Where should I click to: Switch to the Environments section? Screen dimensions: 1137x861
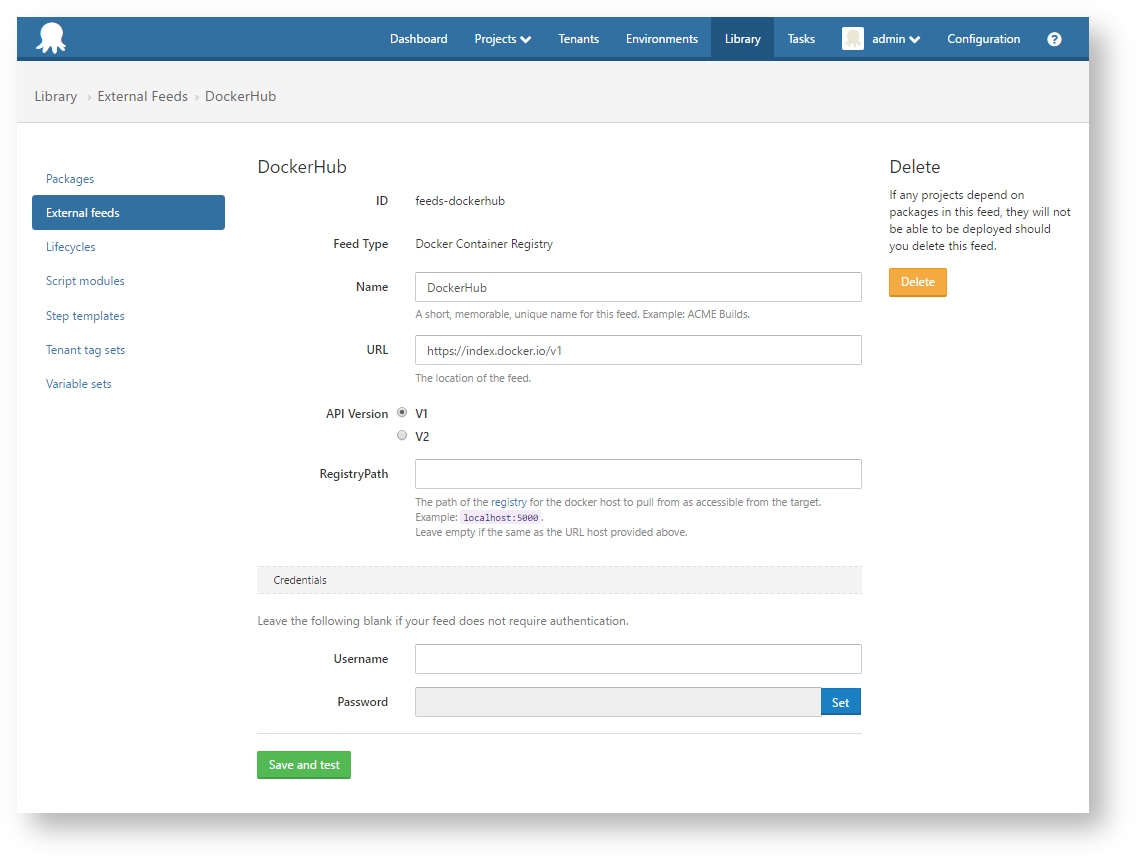[661, 38]
